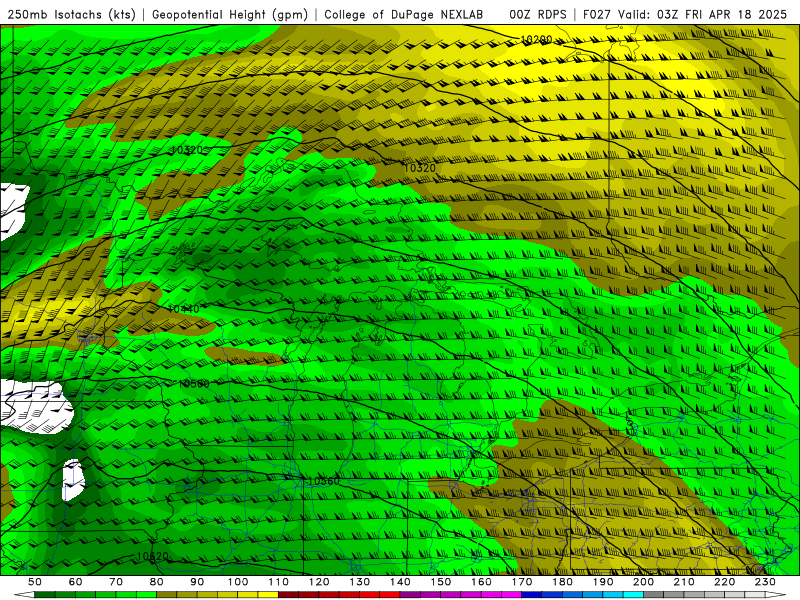Click the cyan swatch ending at 200

pyautogui.click(x=633, y=595)
